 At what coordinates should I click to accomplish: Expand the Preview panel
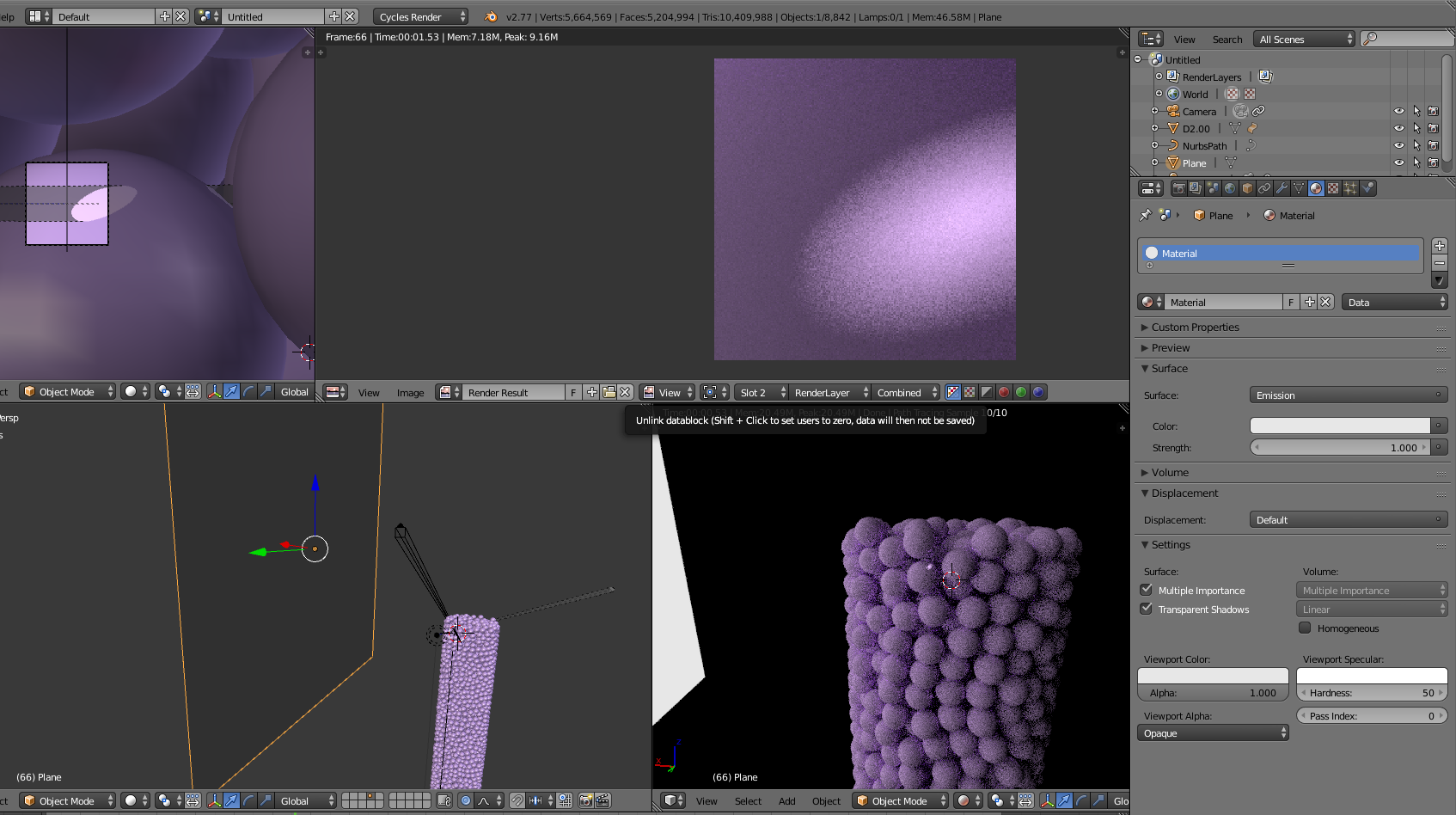point(1170,347)
